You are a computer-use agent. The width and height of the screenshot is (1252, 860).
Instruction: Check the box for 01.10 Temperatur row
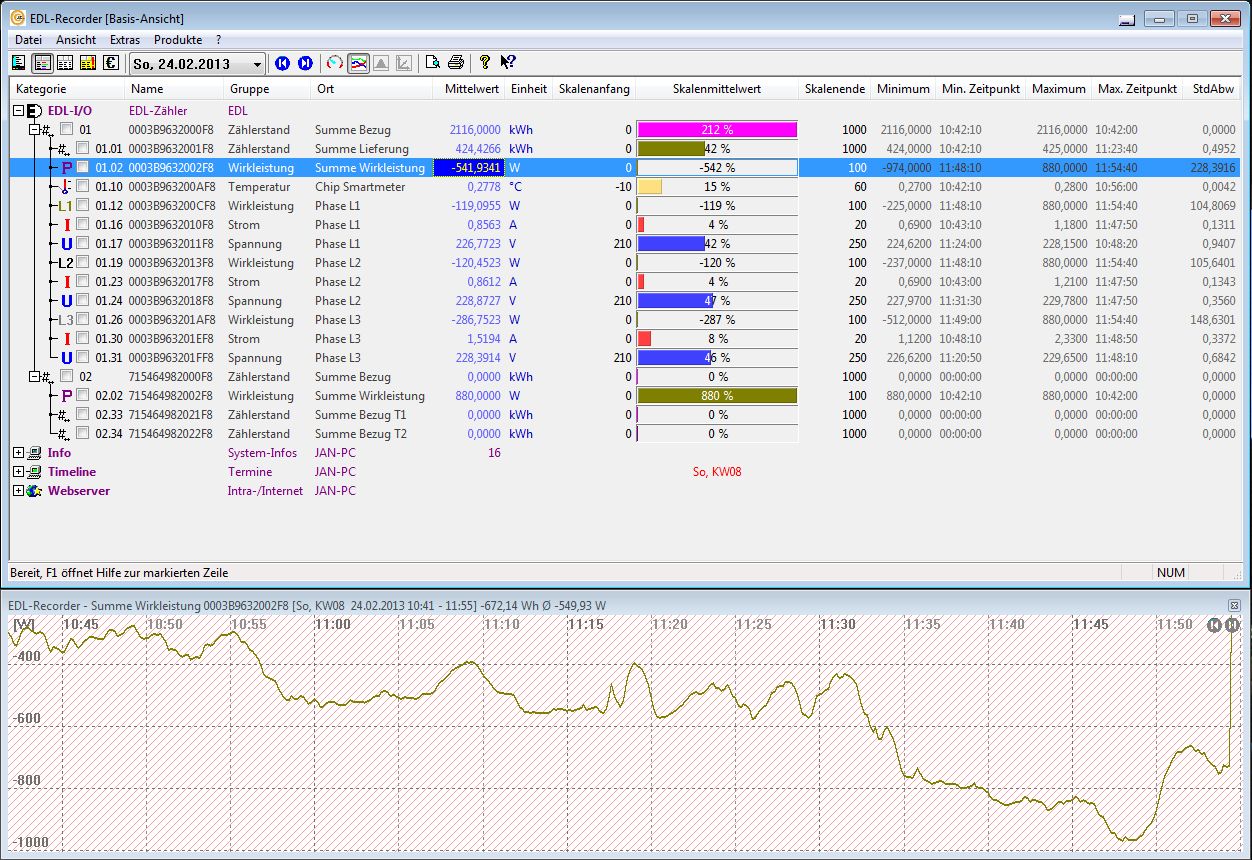point(83,187)
